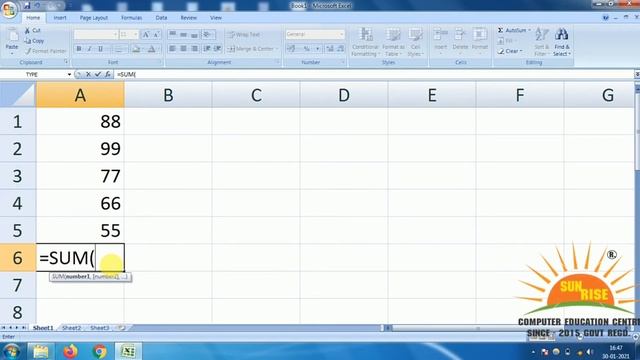Switch to the Home ribbon tab
The image size is (640, 360).
pyautogui.click(x=33, y=18)
